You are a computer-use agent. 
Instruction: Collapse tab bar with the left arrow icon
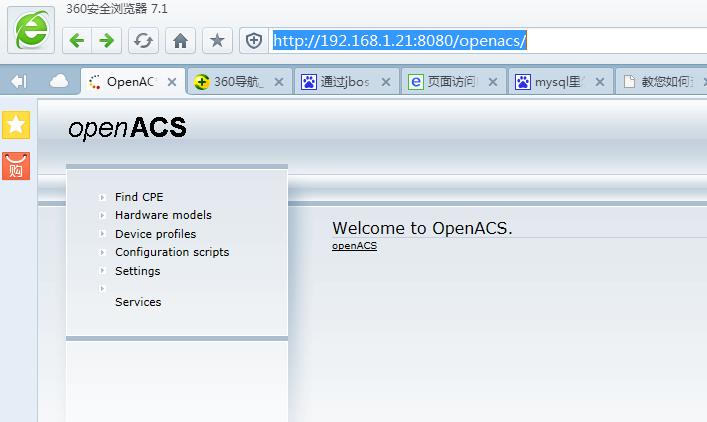19,82
